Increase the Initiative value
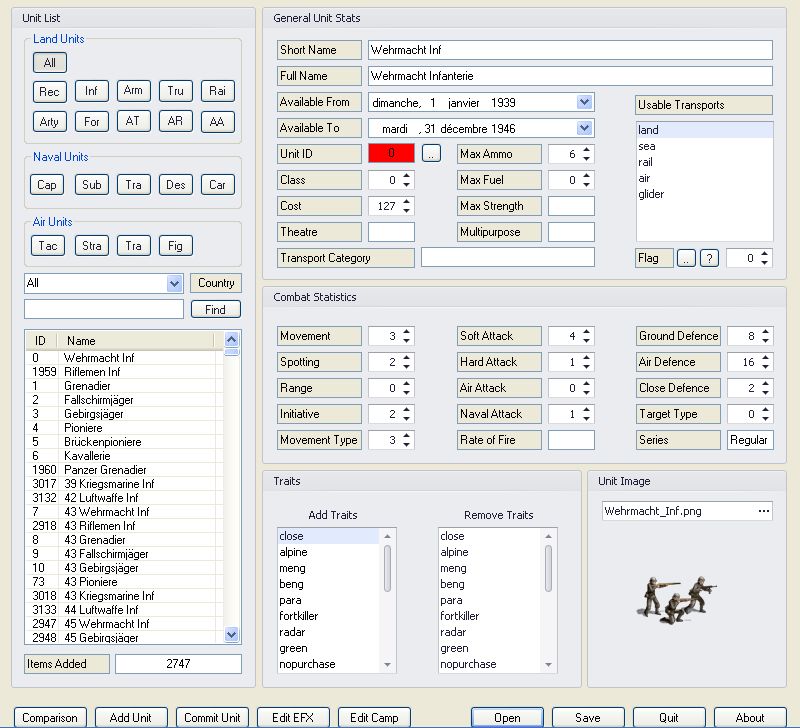800x728 pixels. (x=407, y=410)
